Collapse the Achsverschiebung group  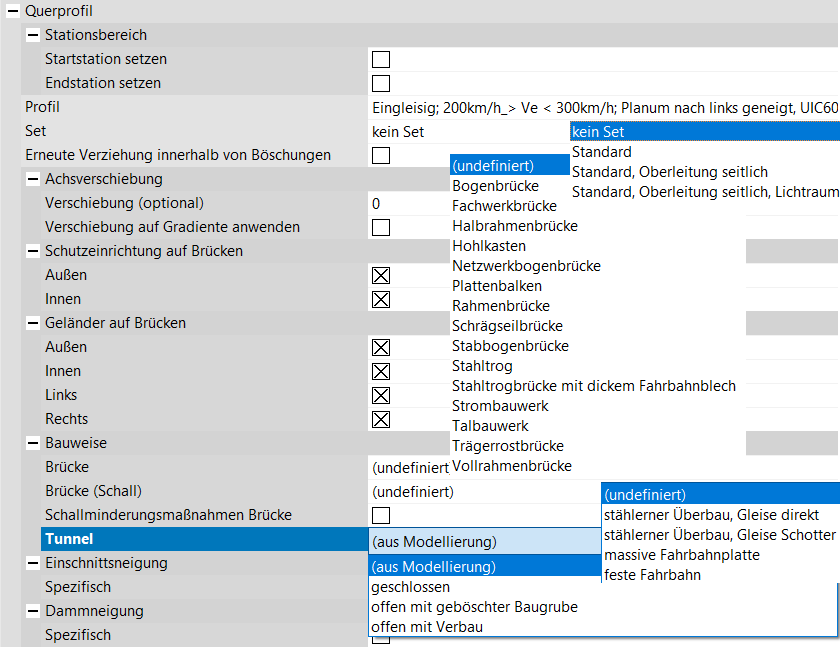tap(33, 179)
